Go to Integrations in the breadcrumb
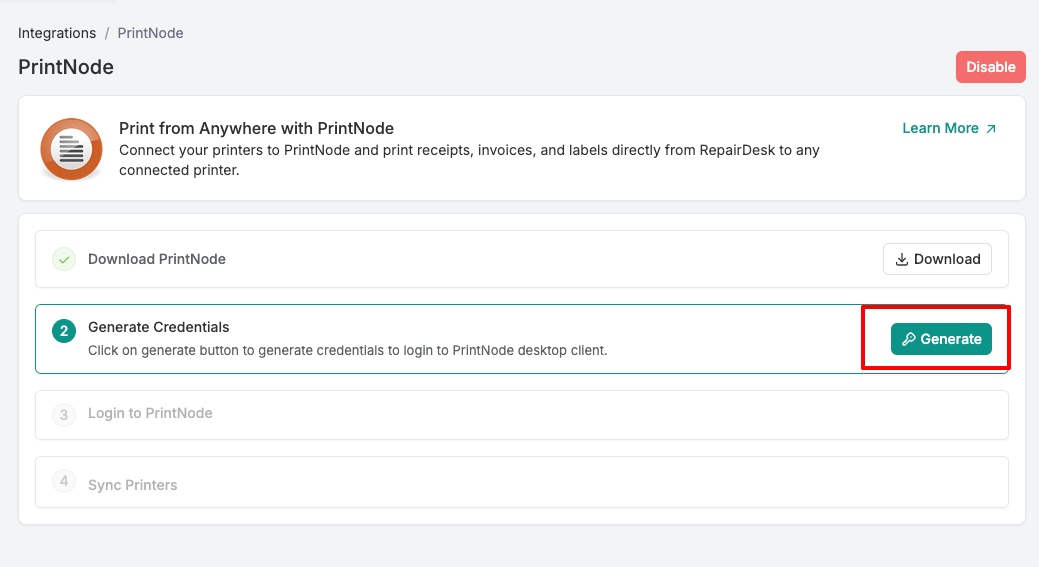Viewport: 1039px width, 567px height. tap(57, 33)
